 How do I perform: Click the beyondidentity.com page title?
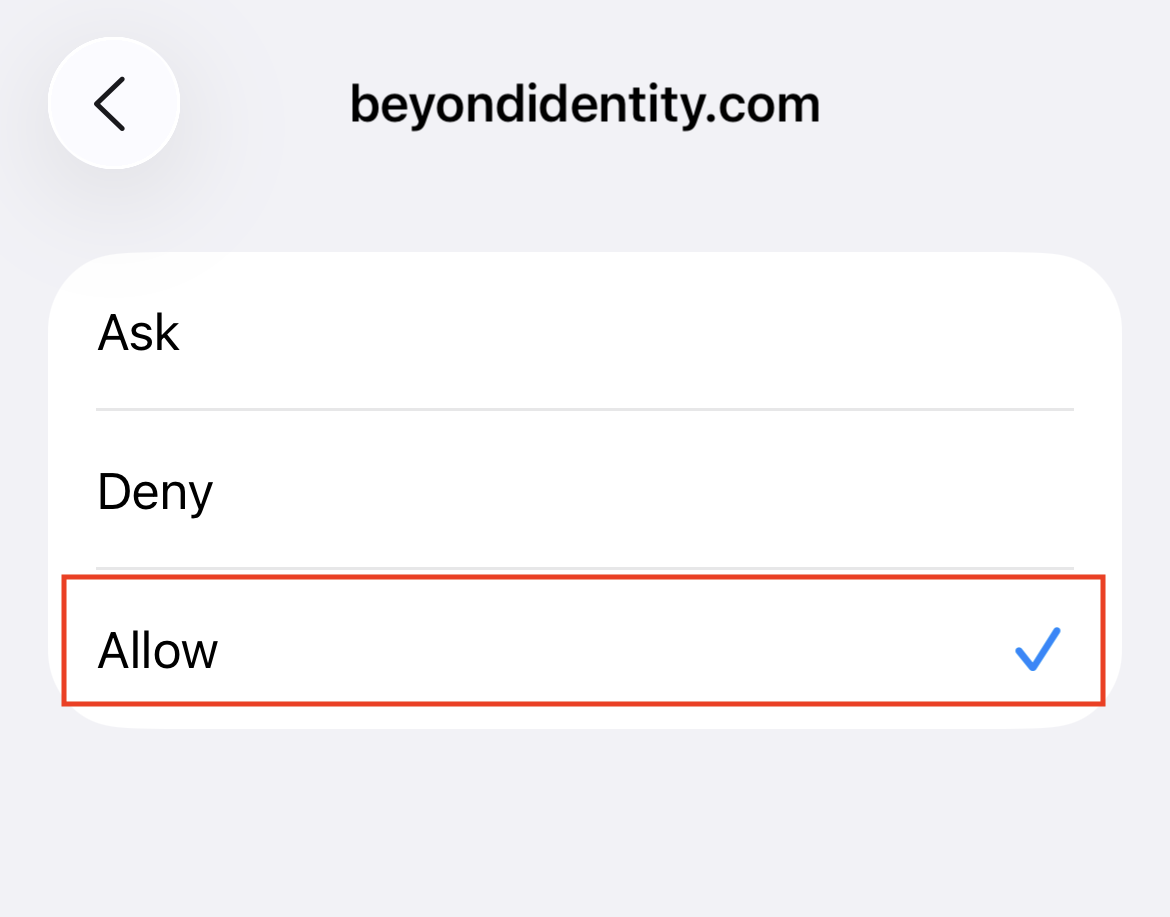point(585,104)
